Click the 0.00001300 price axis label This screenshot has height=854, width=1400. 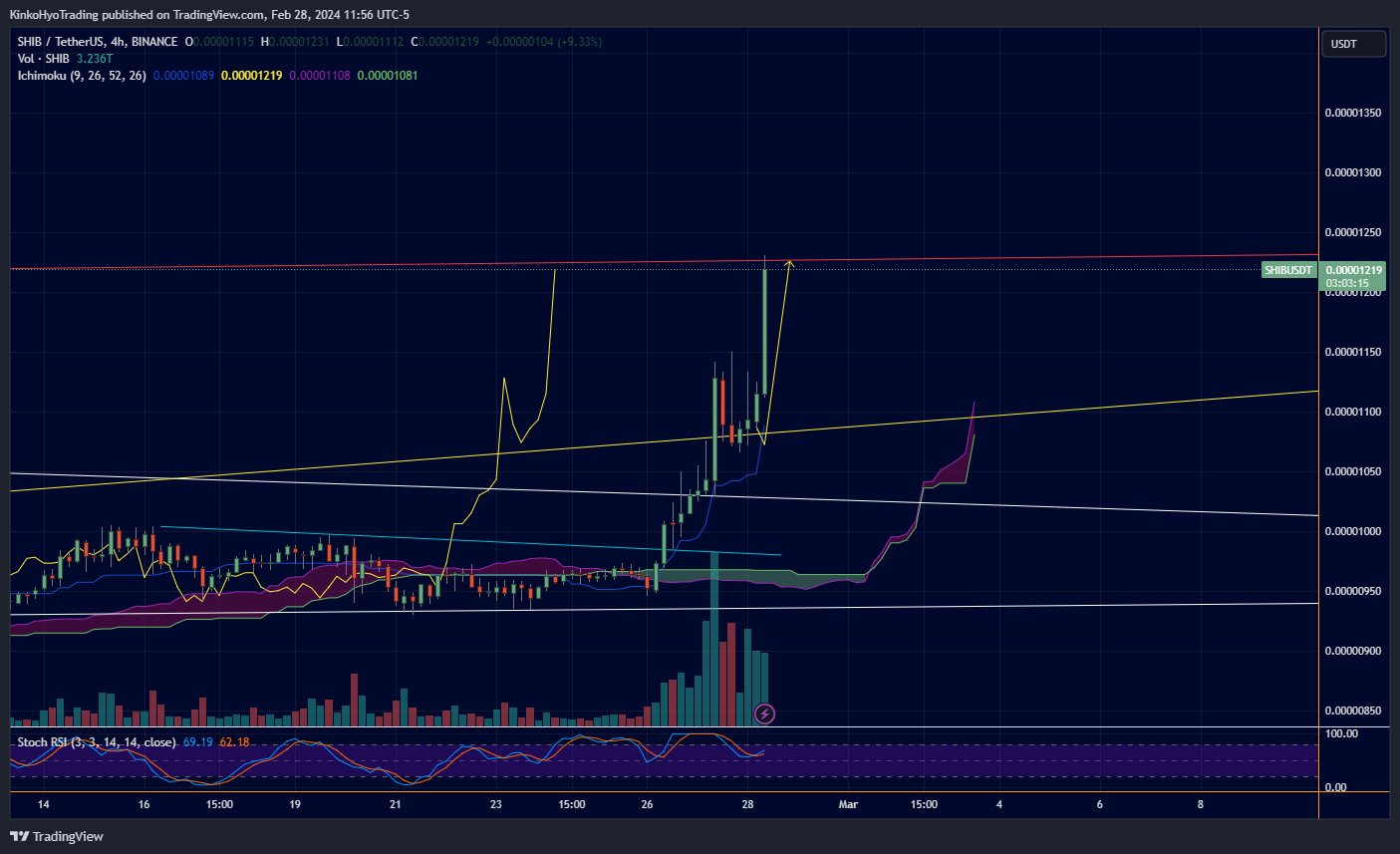point(1353,172)
